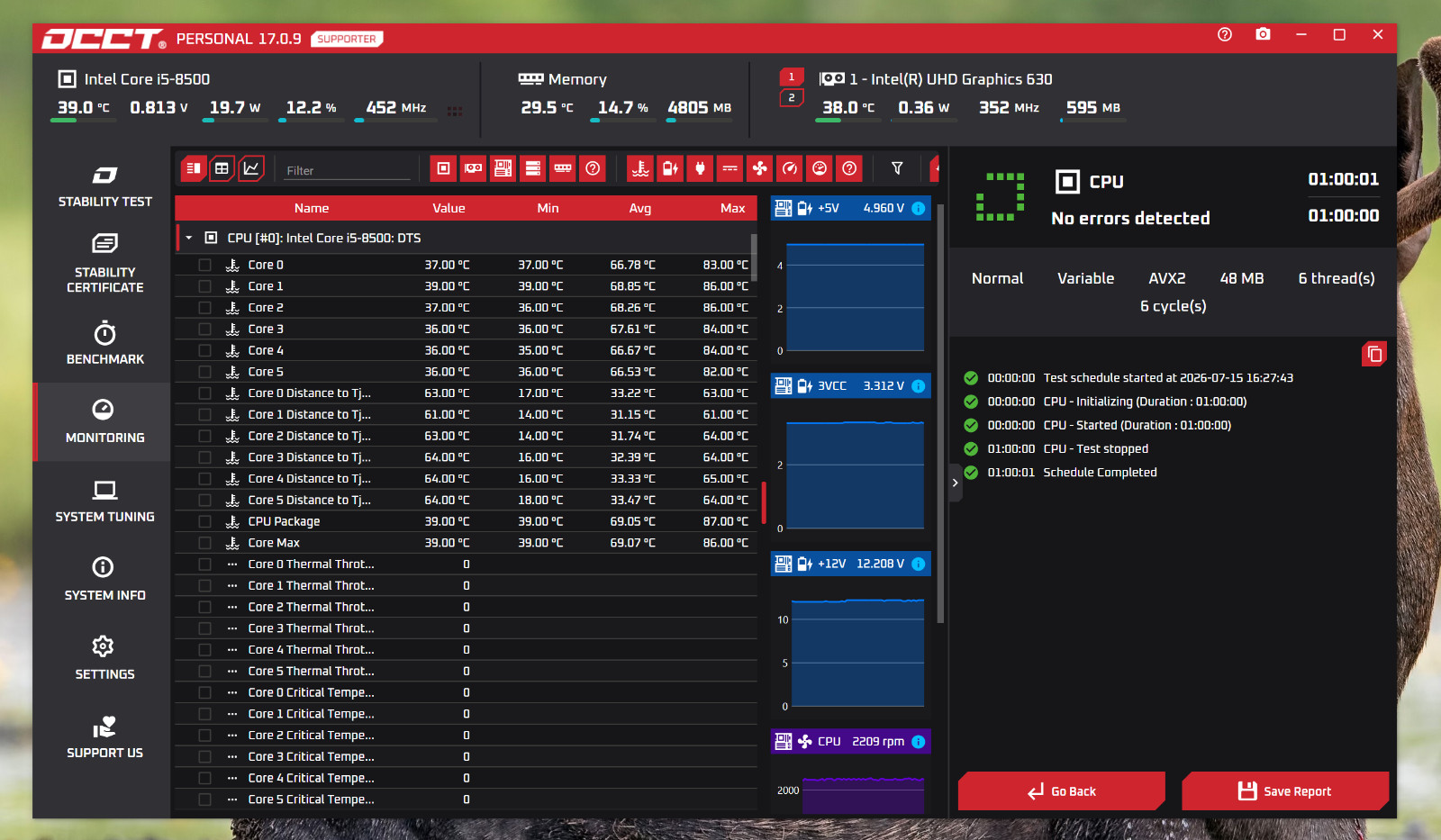1441x840 pixels.
Task: Toggle the storage device filter icon
Action: click(533, 168)
